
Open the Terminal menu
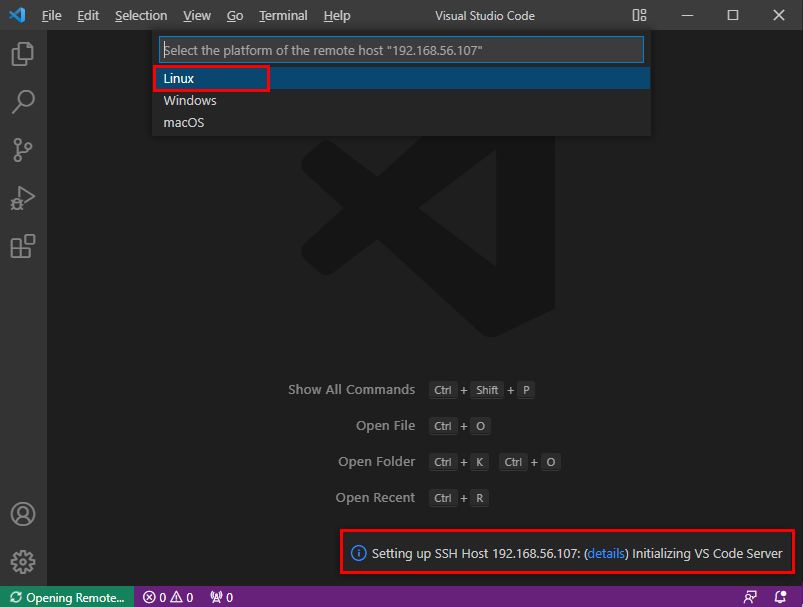click(x=283, y=15)
